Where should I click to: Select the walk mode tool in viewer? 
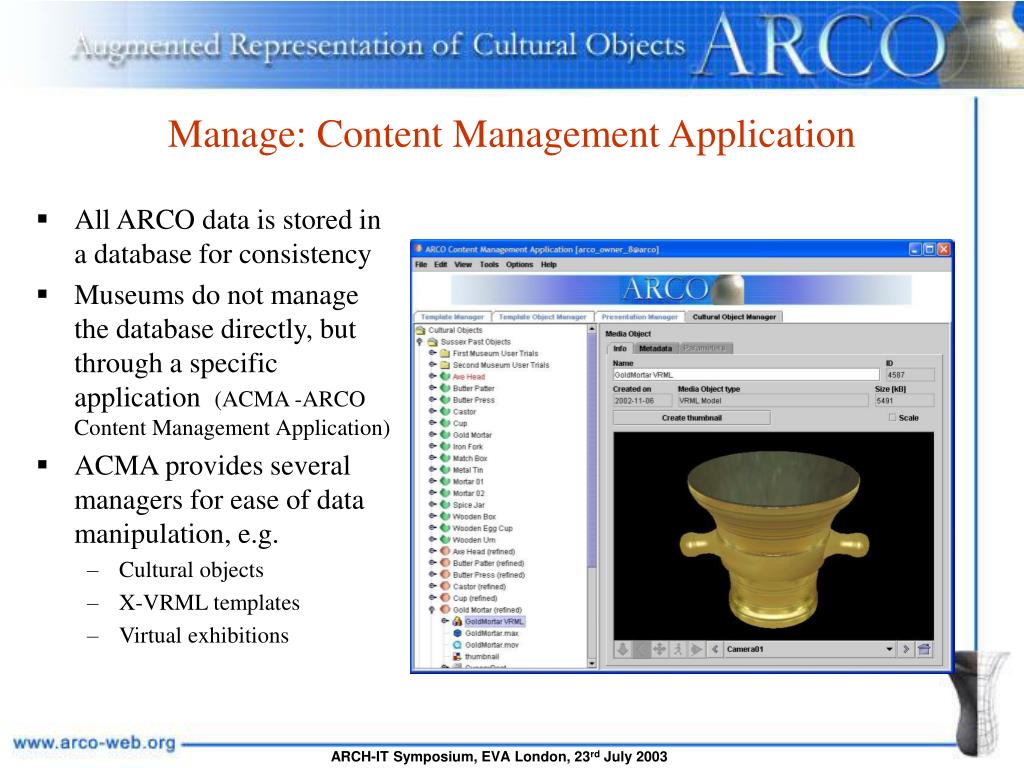(x=678, y=649)
